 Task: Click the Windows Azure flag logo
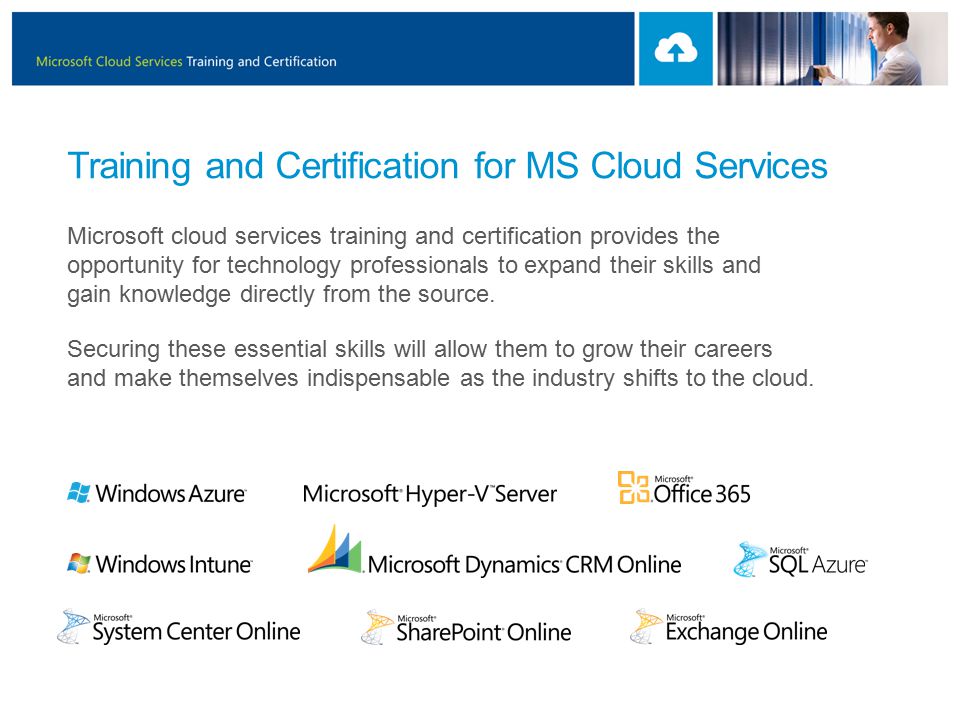click(x=79, y=492)
